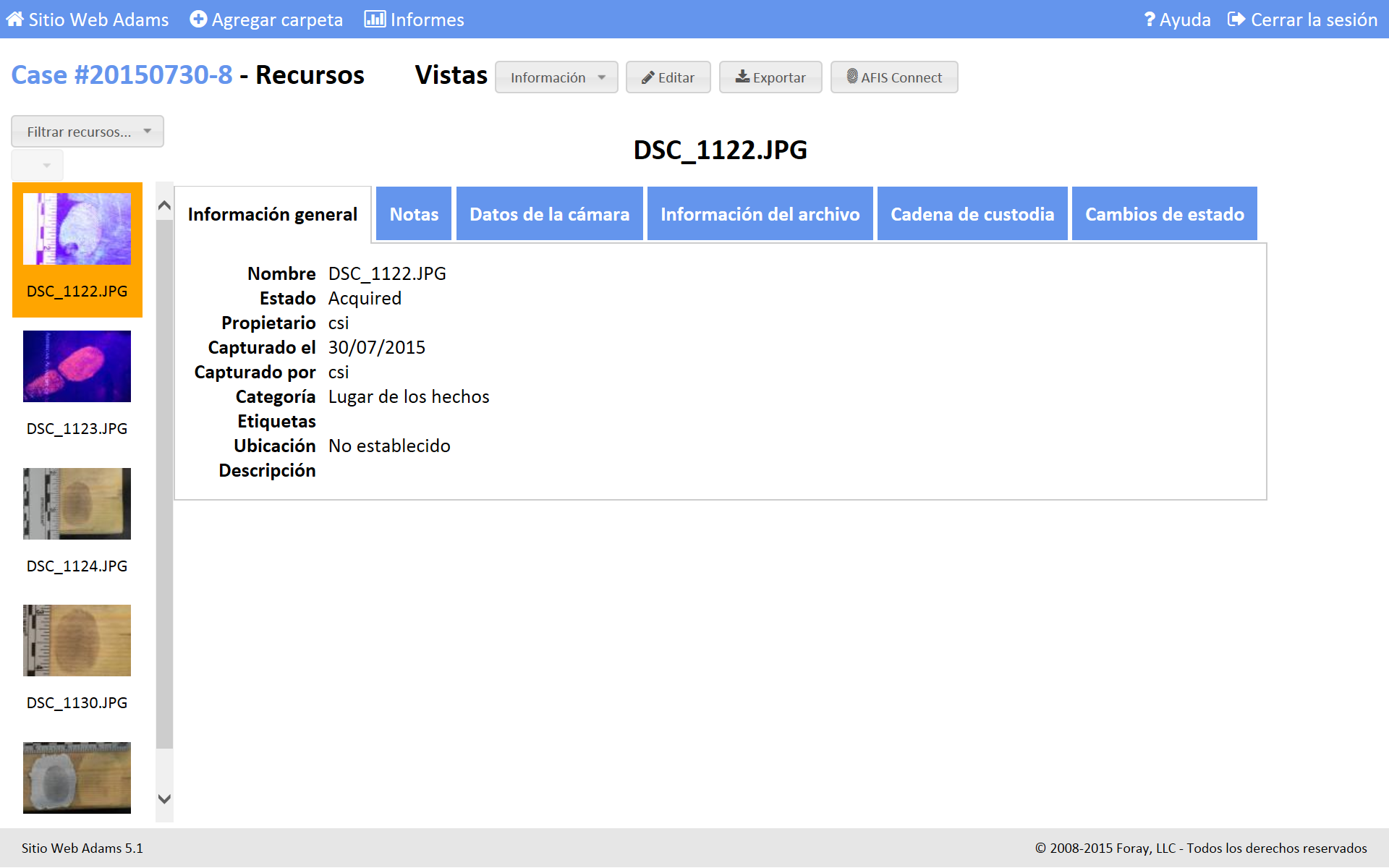Open AFIS Connect with the fingerprint icon
Viewport: 1389px width, 868px height.
click(x=894, y=77)
